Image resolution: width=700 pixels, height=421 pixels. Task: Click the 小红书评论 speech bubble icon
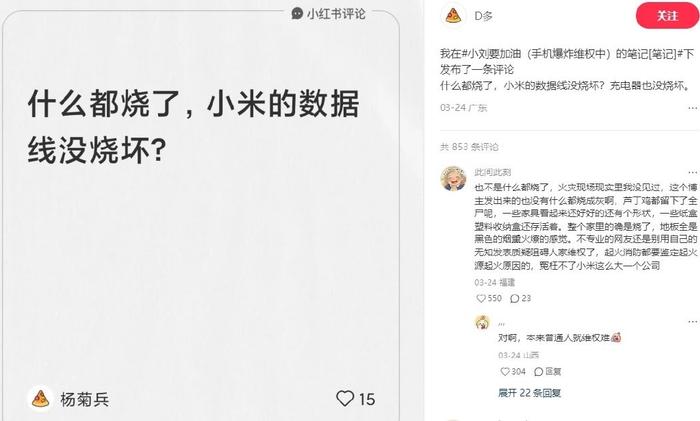click(297, 13)
